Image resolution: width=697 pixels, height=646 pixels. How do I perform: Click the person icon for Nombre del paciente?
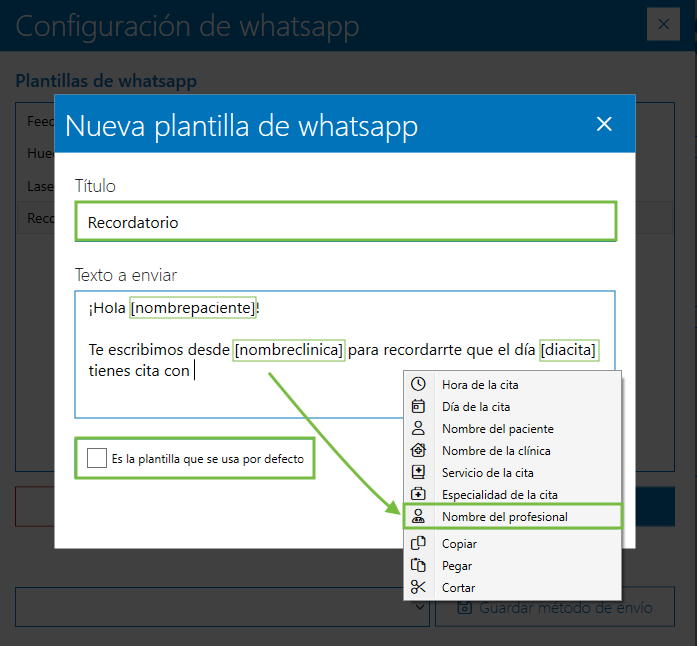coord(418,428)
